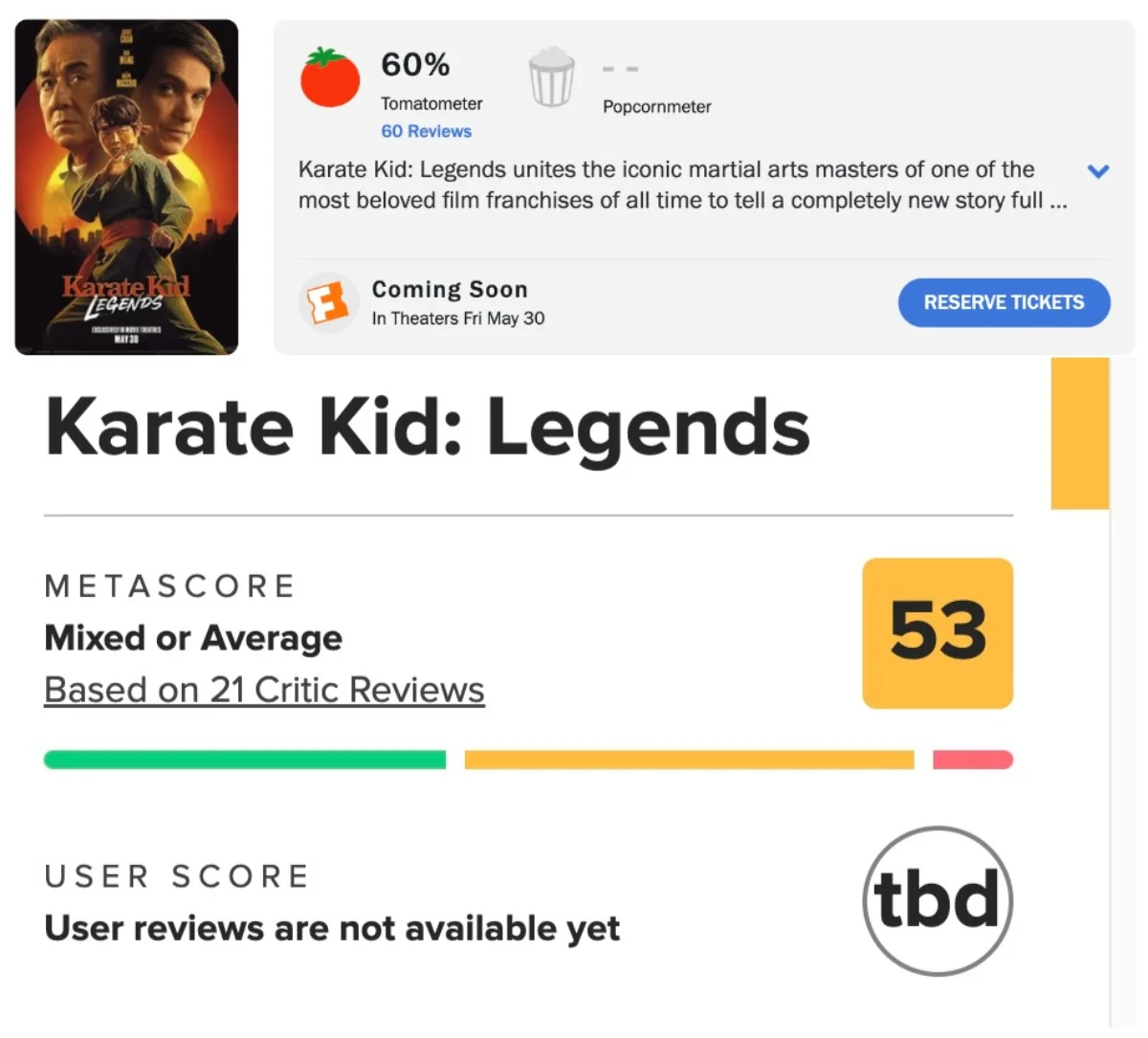
Task: Click the empty popcorn bucket icon
Action: click(552, 77)
